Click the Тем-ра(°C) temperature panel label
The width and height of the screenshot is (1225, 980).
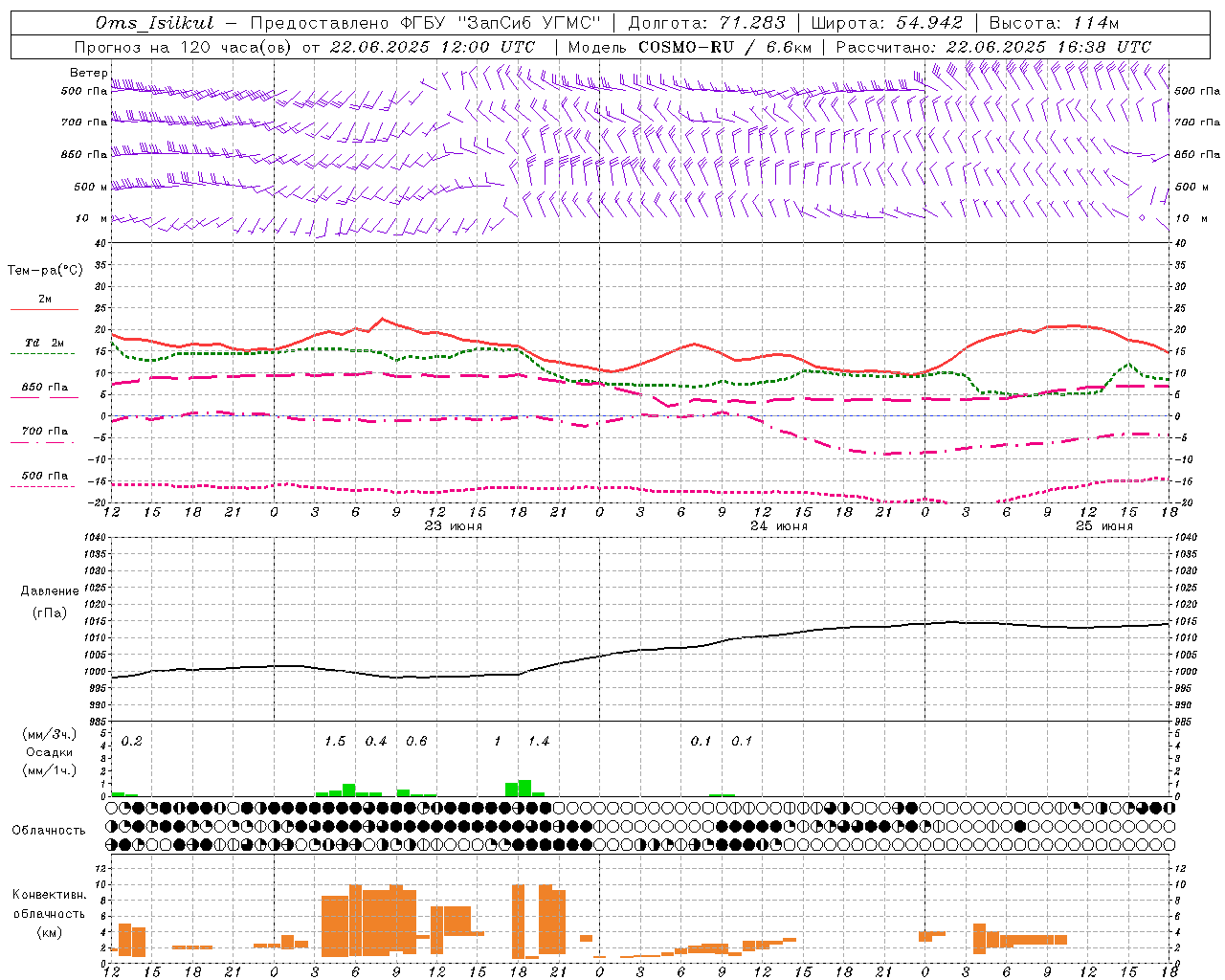tap(45, 271)
